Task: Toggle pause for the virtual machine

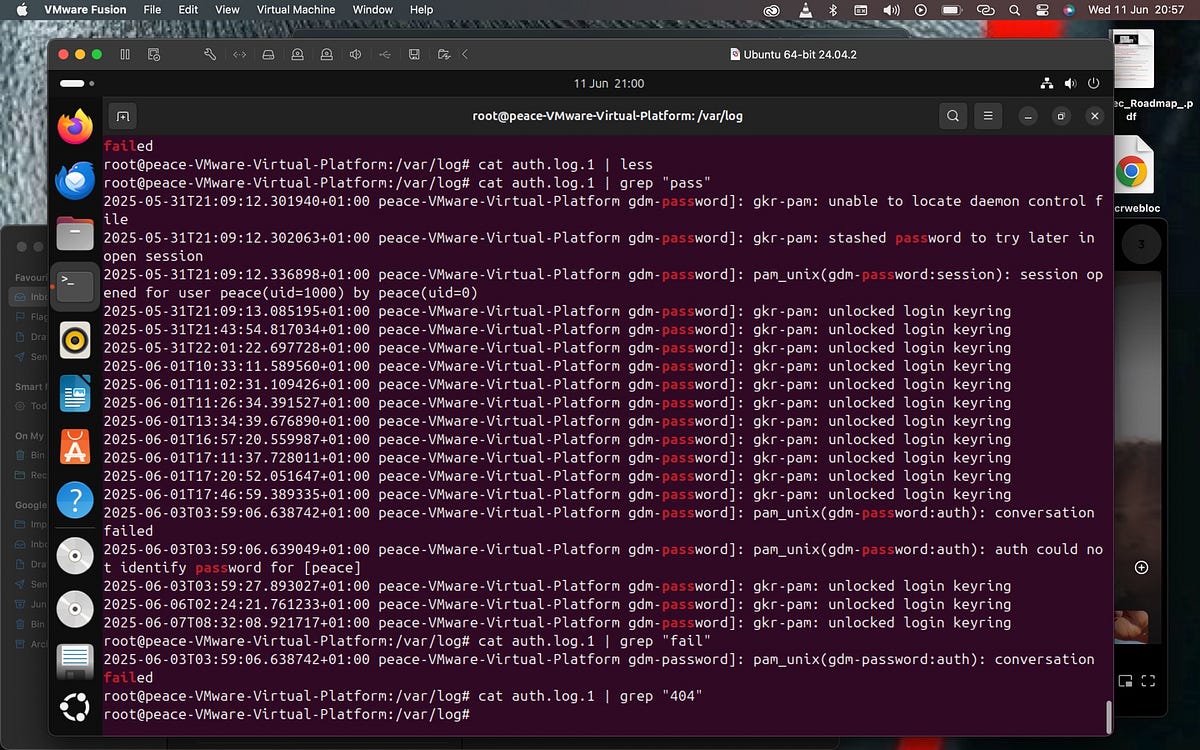Action: (x=125, y=55)
